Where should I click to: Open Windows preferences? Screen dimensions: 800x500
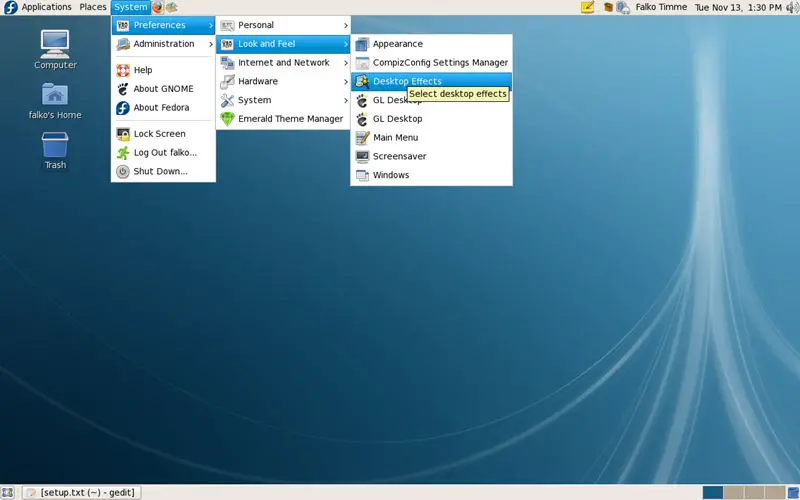432,175
